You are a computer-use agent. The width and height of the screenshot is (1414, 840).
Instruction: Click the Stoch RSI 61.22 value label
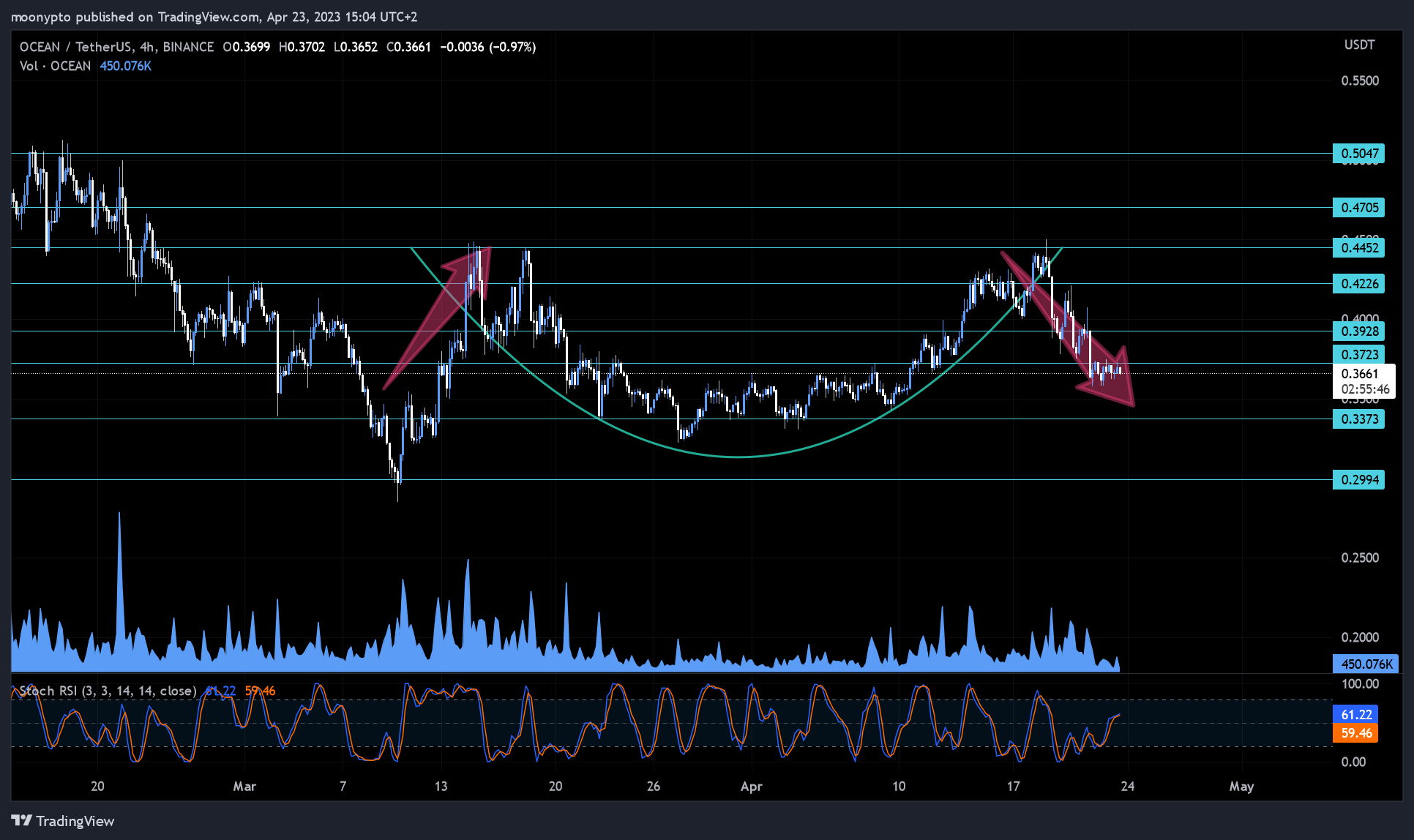(x=1355, y=715)
